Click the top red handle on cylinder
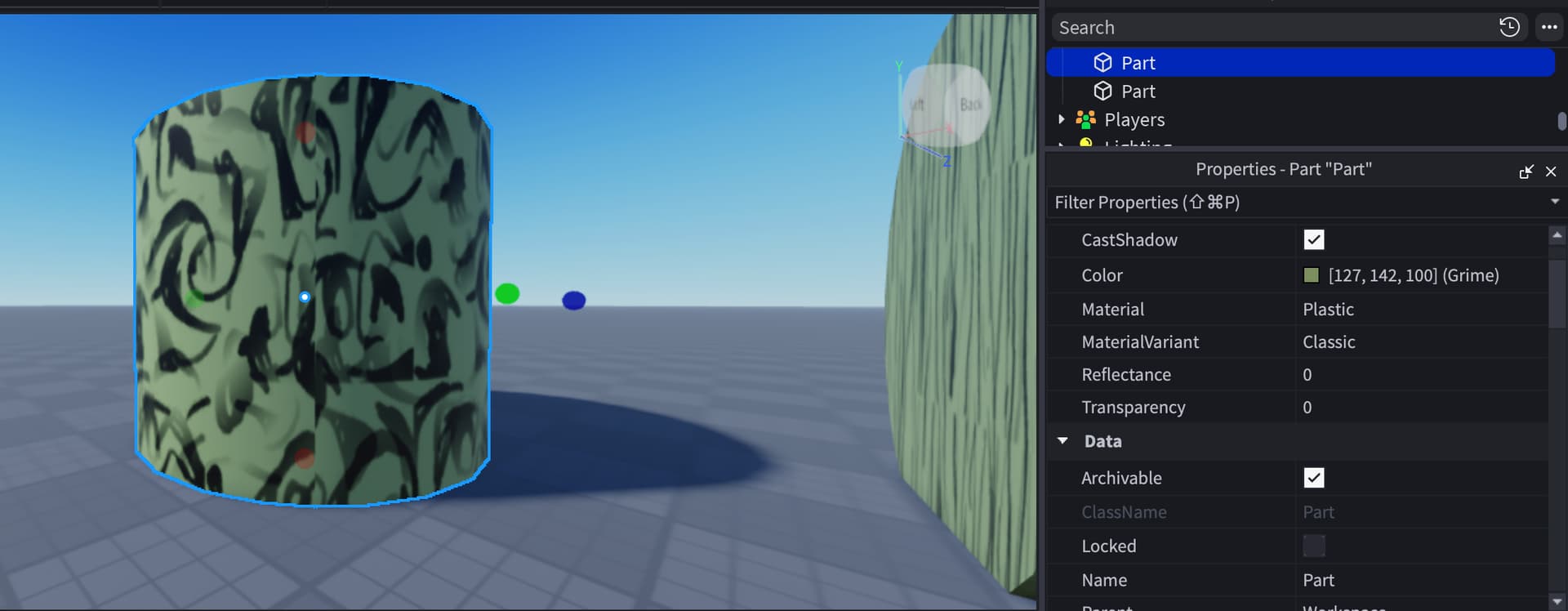Viewport: 1568px width, 611px height. click(305, 132)
